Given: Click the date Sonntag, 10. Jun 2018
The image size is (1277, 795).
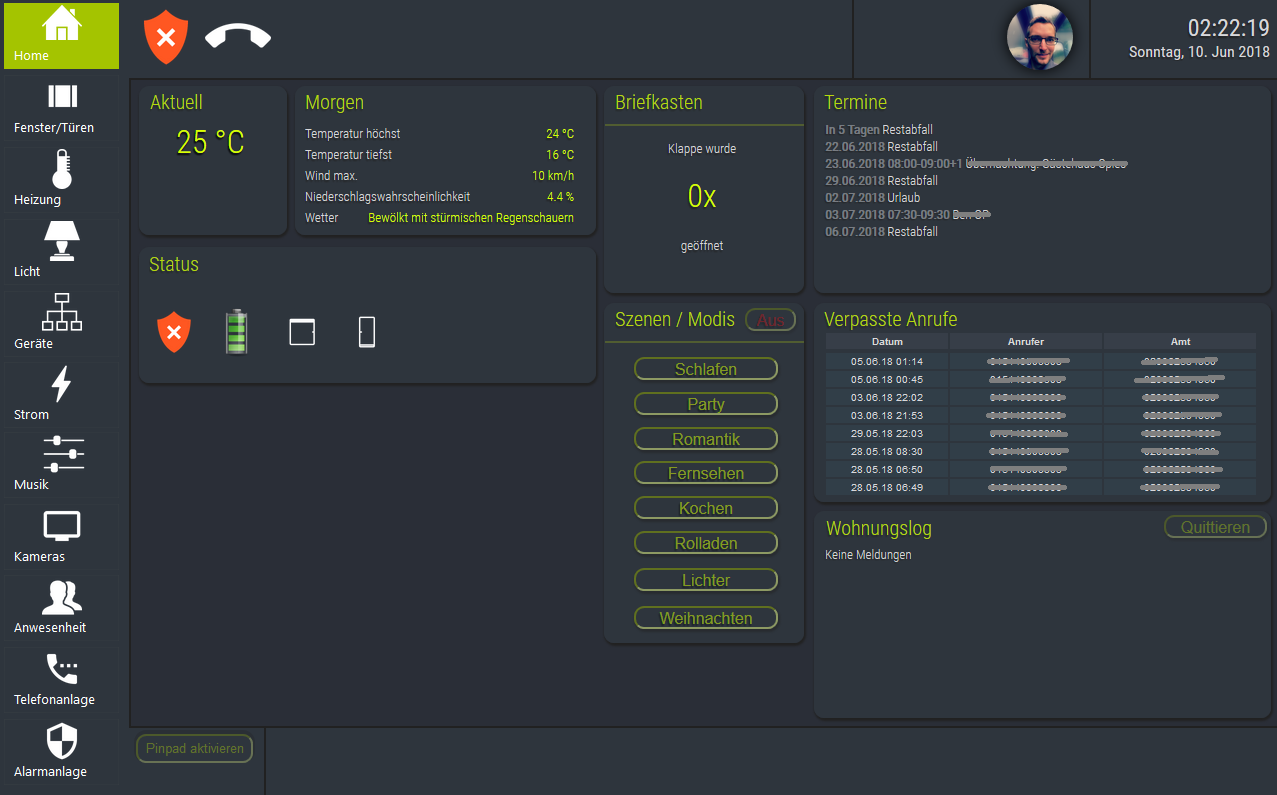Looking at the screenshot, I should (1199, 52).
